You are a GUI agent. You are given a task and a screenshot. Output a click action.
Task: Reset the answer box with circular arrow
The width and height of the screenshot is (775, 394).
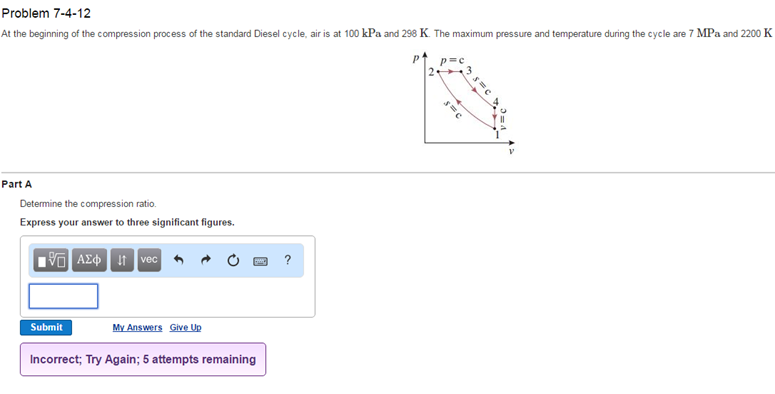pyautogui.click(x=233, y=260)
